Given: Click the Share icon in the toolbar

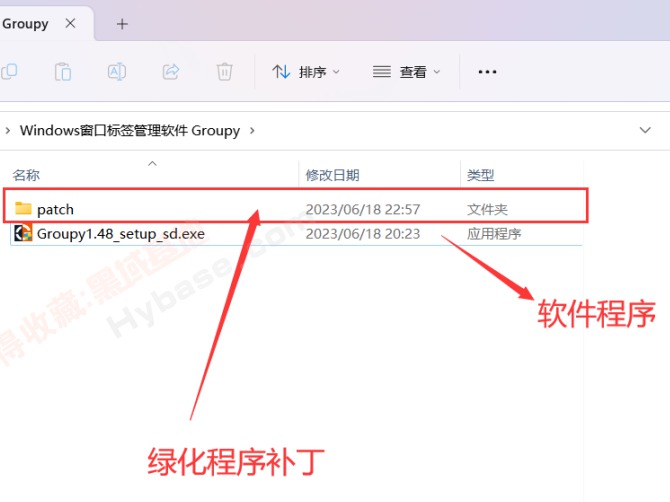Looking at the screenshot, I should [x=171, y=71].
